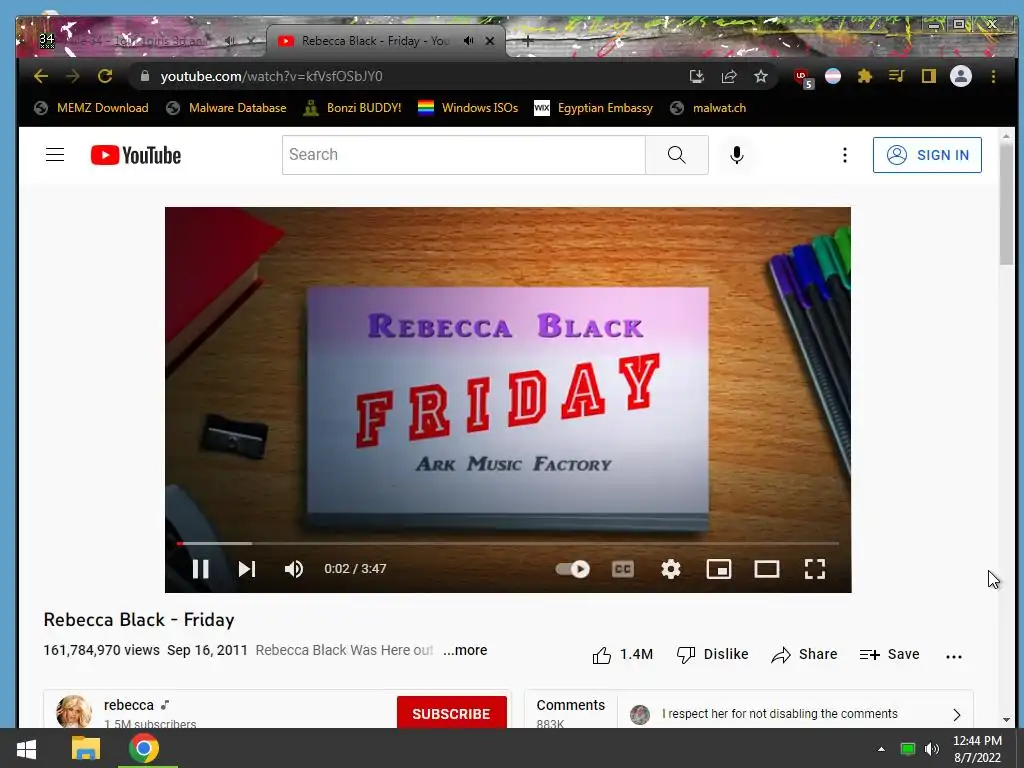Open rebecca's channel avatar
Screen dimensions: 1024x768
[74, 711]
